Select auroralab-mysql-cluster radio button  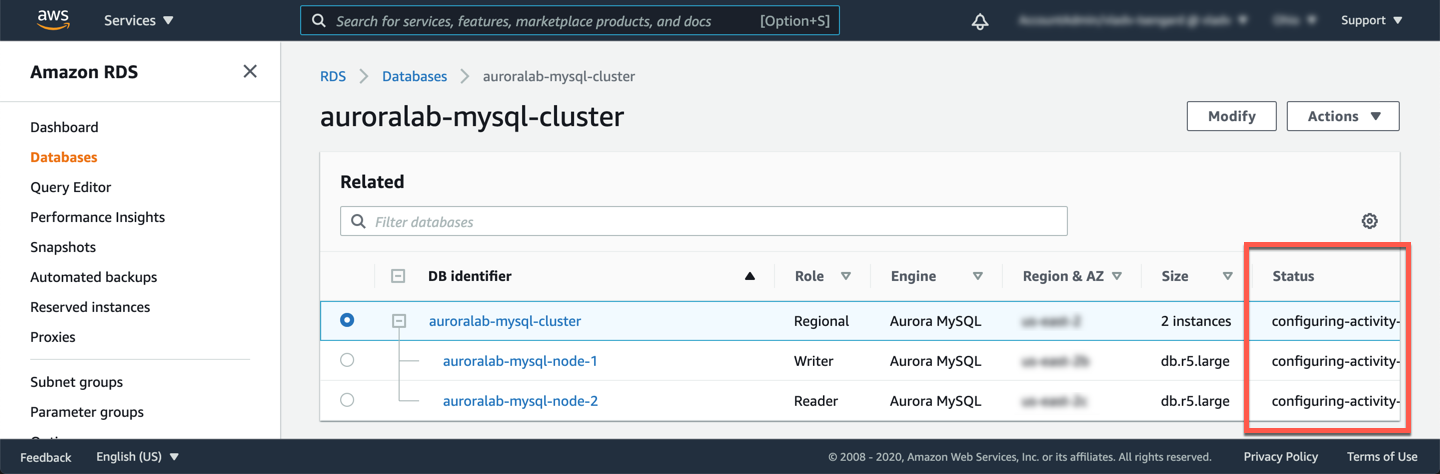347,320
